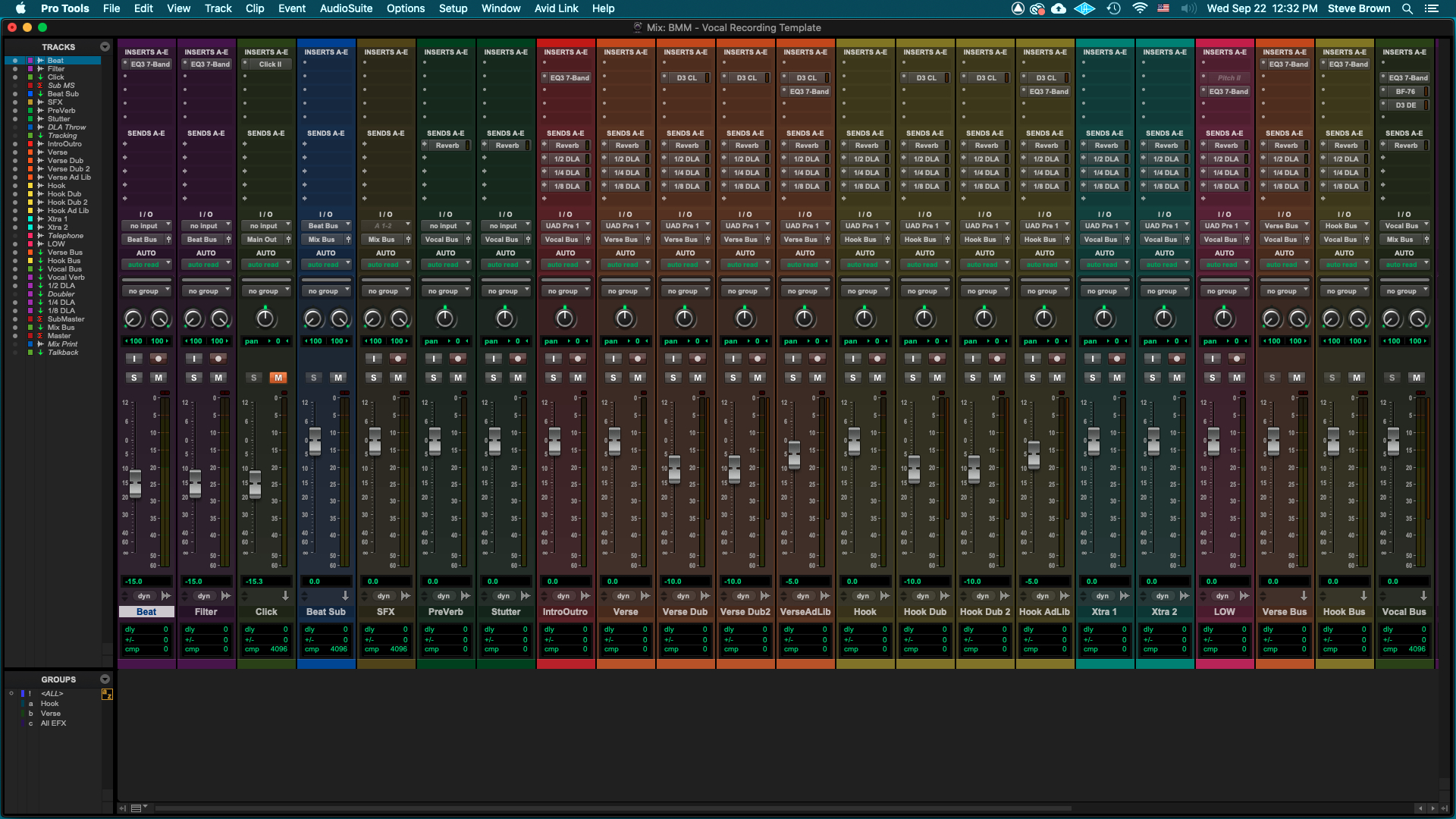
Task: Select the Hook group in the Groups list
Action: point(49,704)
